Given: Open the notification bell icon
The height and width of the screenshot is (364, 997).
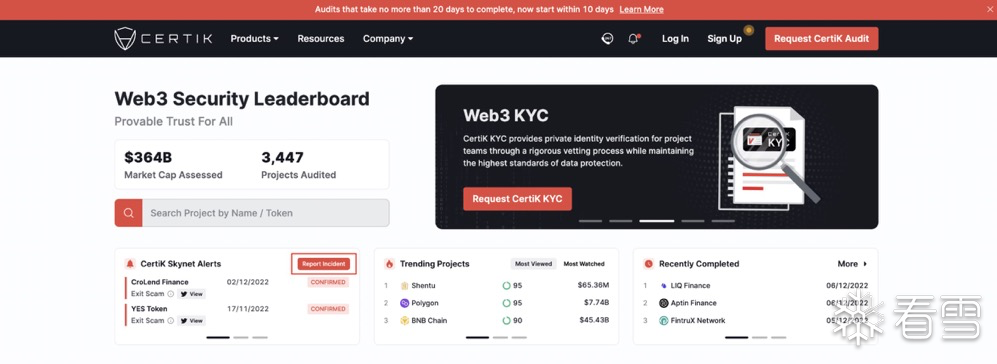Looking at the screenshot, I should (633, 39).
